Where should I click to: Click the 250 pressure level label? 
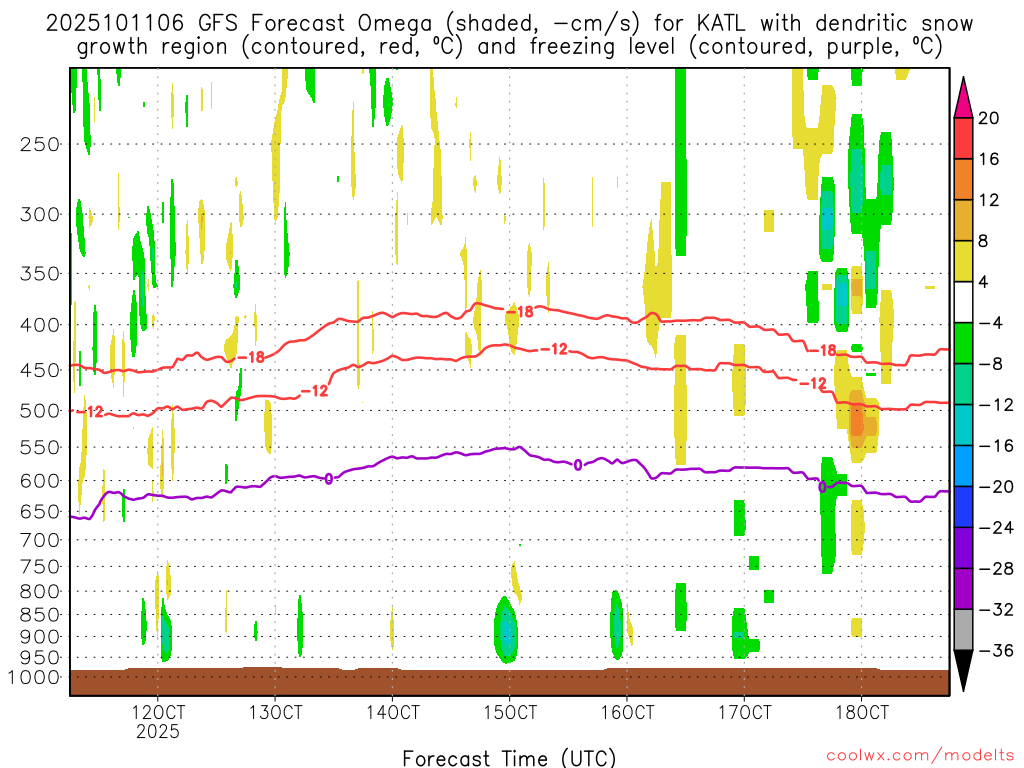pyautogui.click(x=40, y=144)
